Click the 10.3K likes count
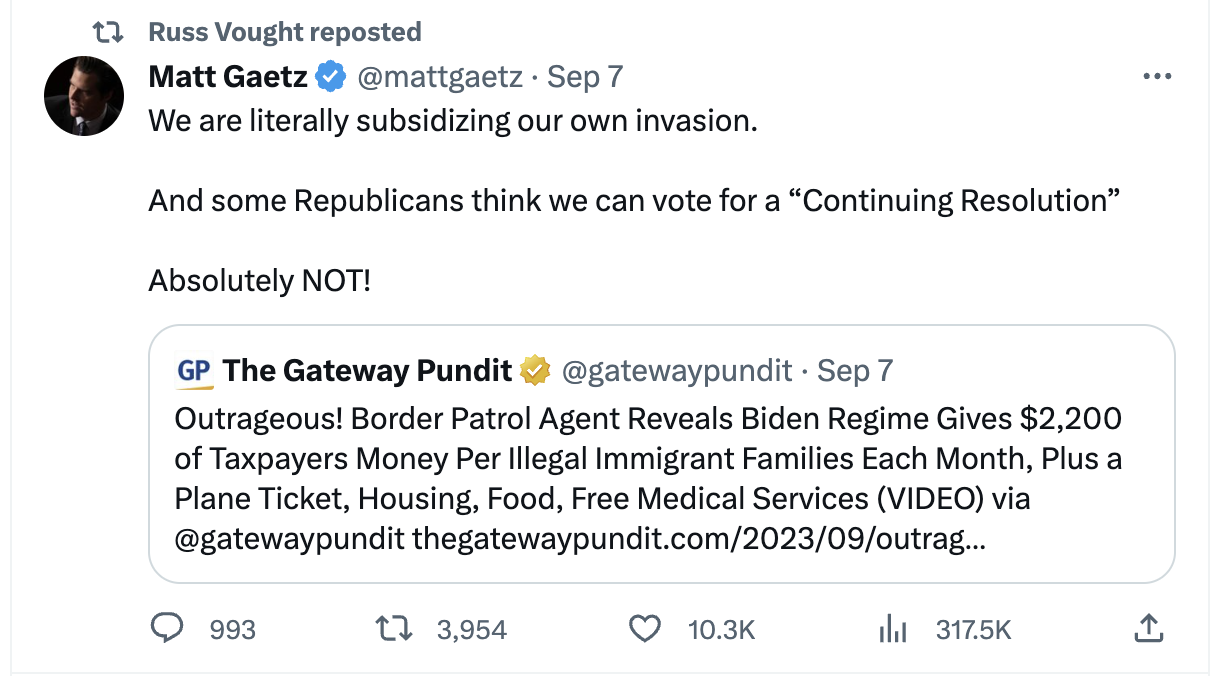Screen dimensions: 1210x676 click(x=721, y=630)
